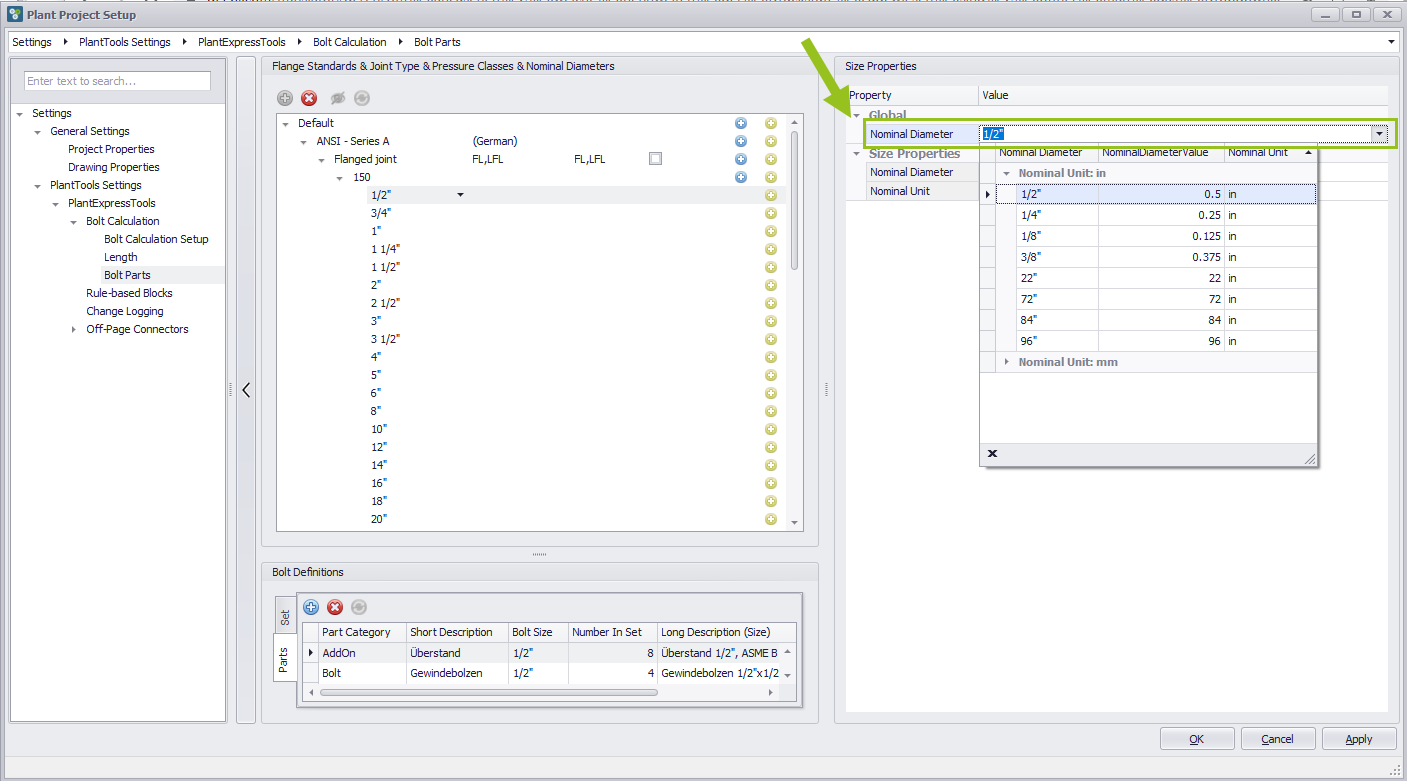This screenshot has height=781, width=1407.
Task: Collapse the left panel with the chevron
Action: (246, 390)
